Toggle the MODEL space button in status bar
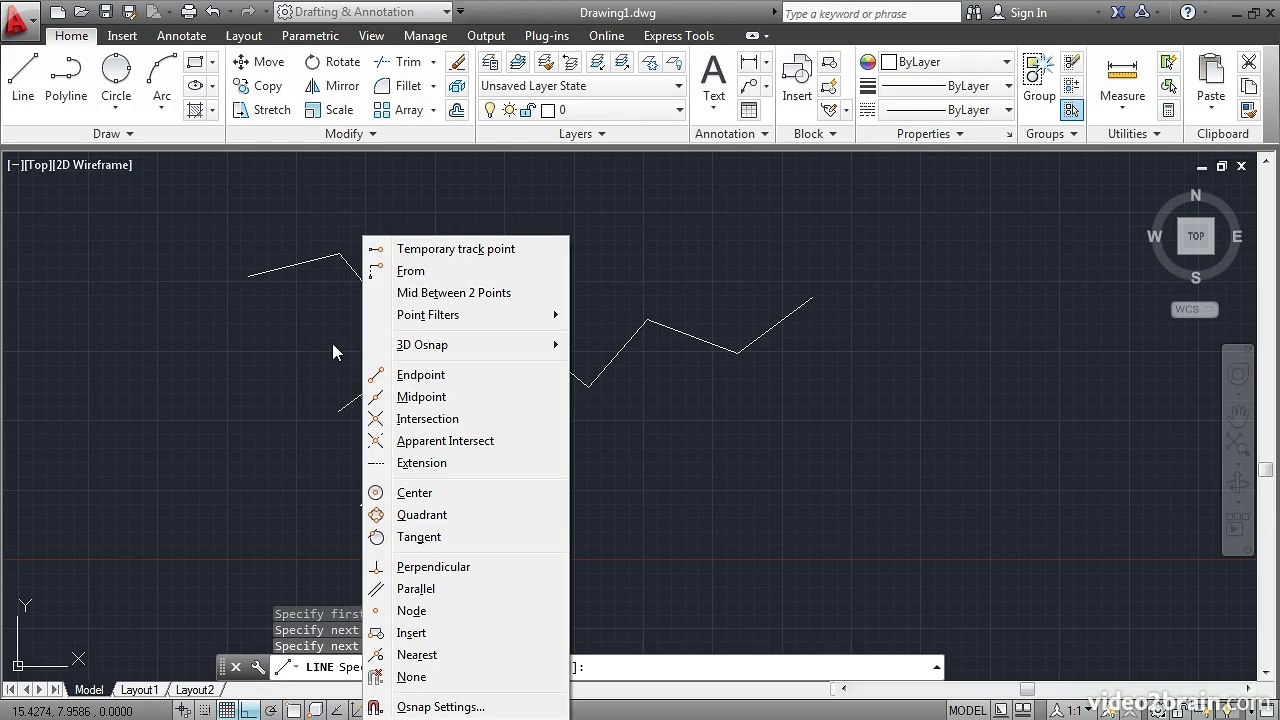Image resolution: width=1280 pixels, height=720 pixels. tap(967, 711)
